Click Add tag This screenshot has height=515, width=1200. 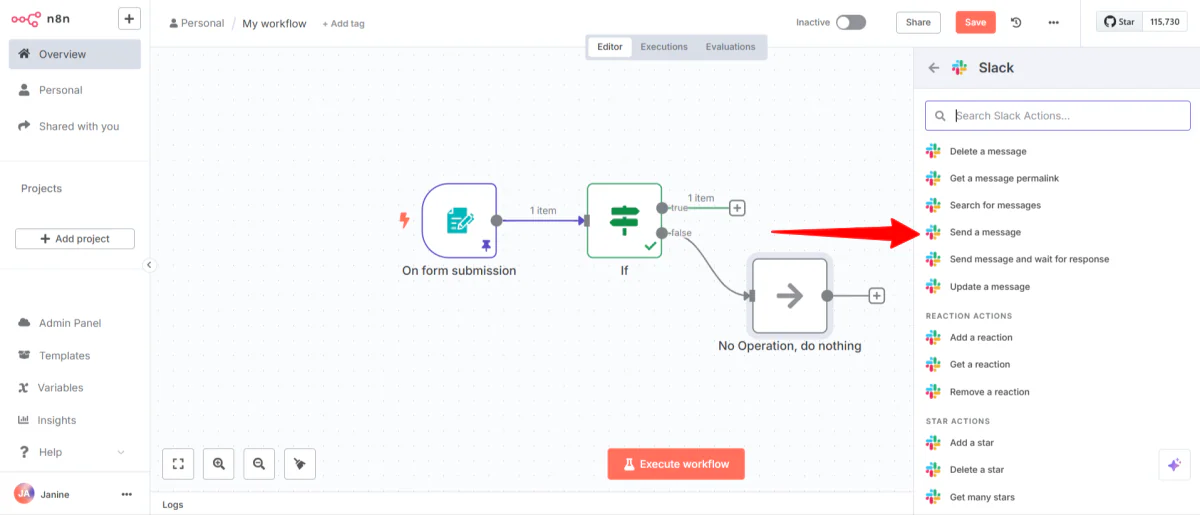(x=343, y=23)
